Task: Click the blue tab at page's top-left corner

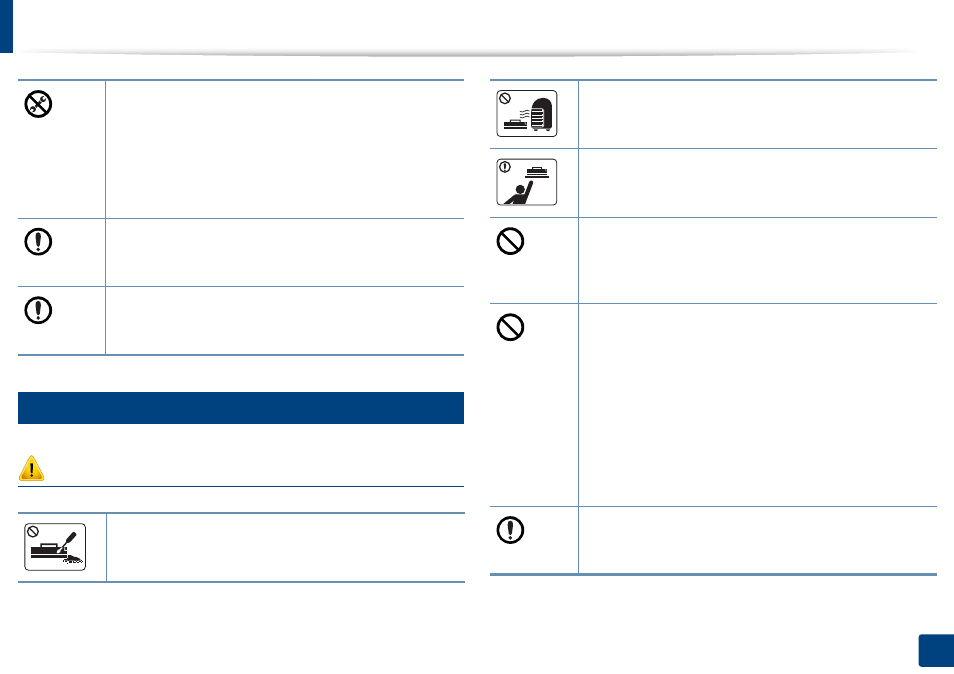Action: click(6, 26)
